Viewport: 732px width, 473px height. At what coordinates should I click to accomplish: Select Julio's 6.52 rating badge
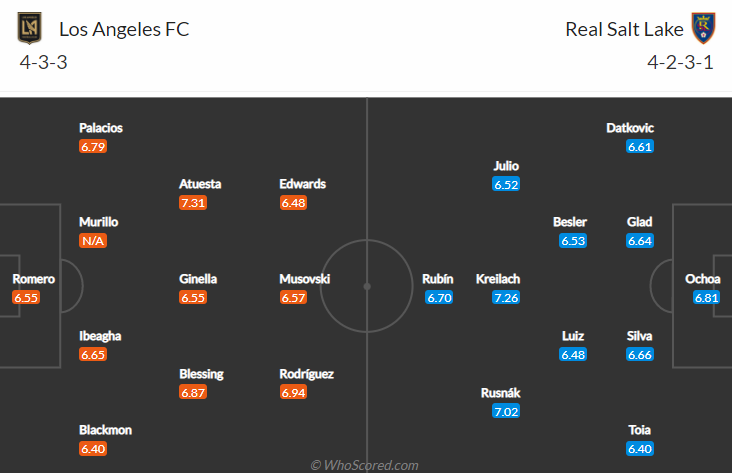pos(506,185)
